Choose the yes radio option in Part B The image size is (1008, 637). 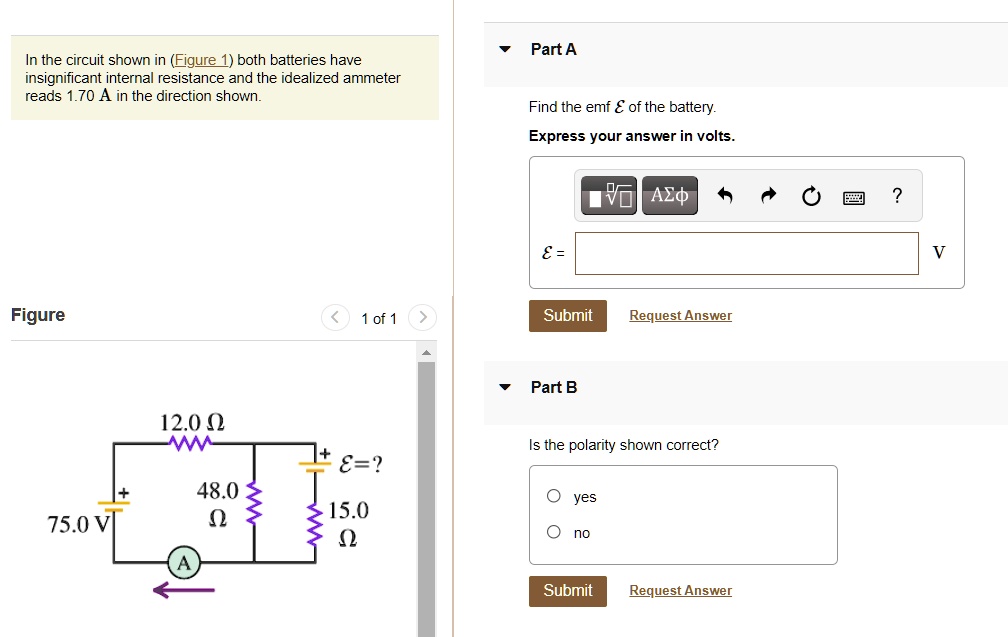point(553,495)
